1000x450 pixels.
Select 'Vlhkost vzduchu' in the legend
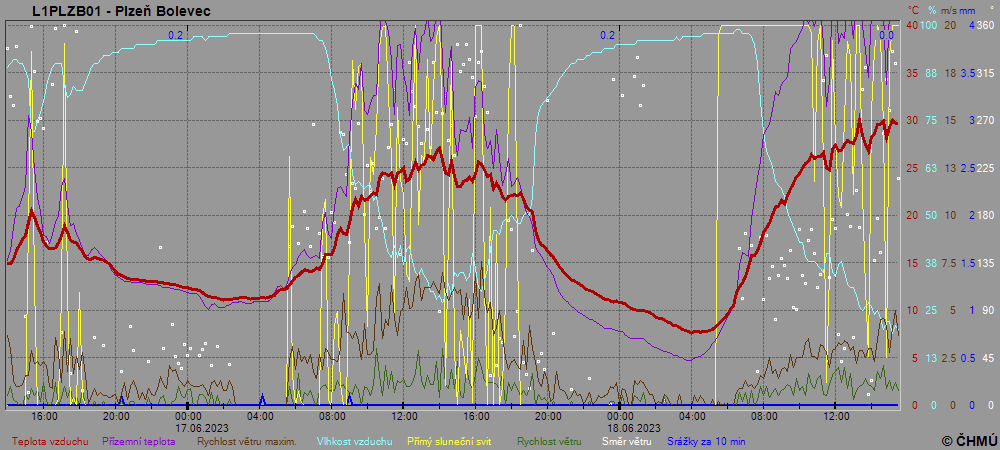355,441
